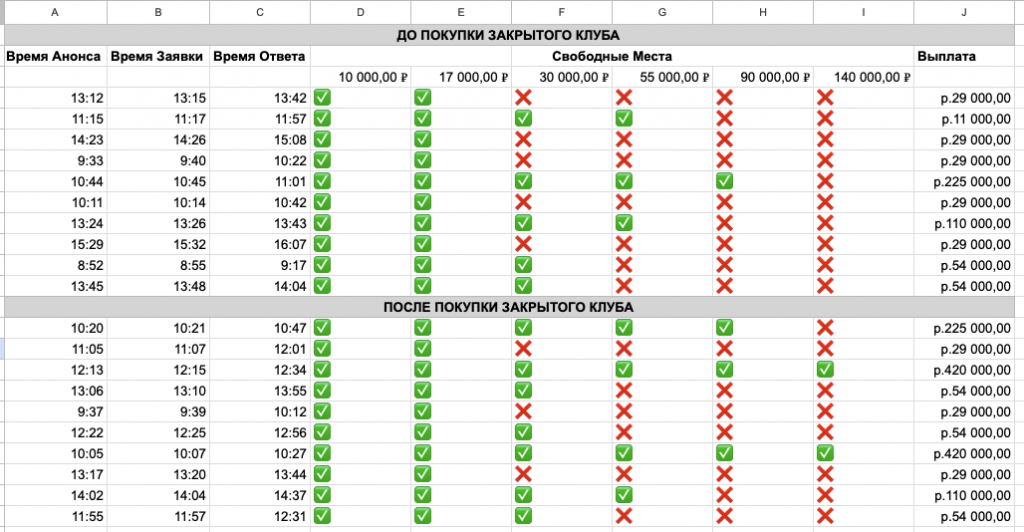
Task: Select the 'ДО ПОКУПКИ ЗАКРЫТОГО КЛУБА' title row
Action: (509, 35)
